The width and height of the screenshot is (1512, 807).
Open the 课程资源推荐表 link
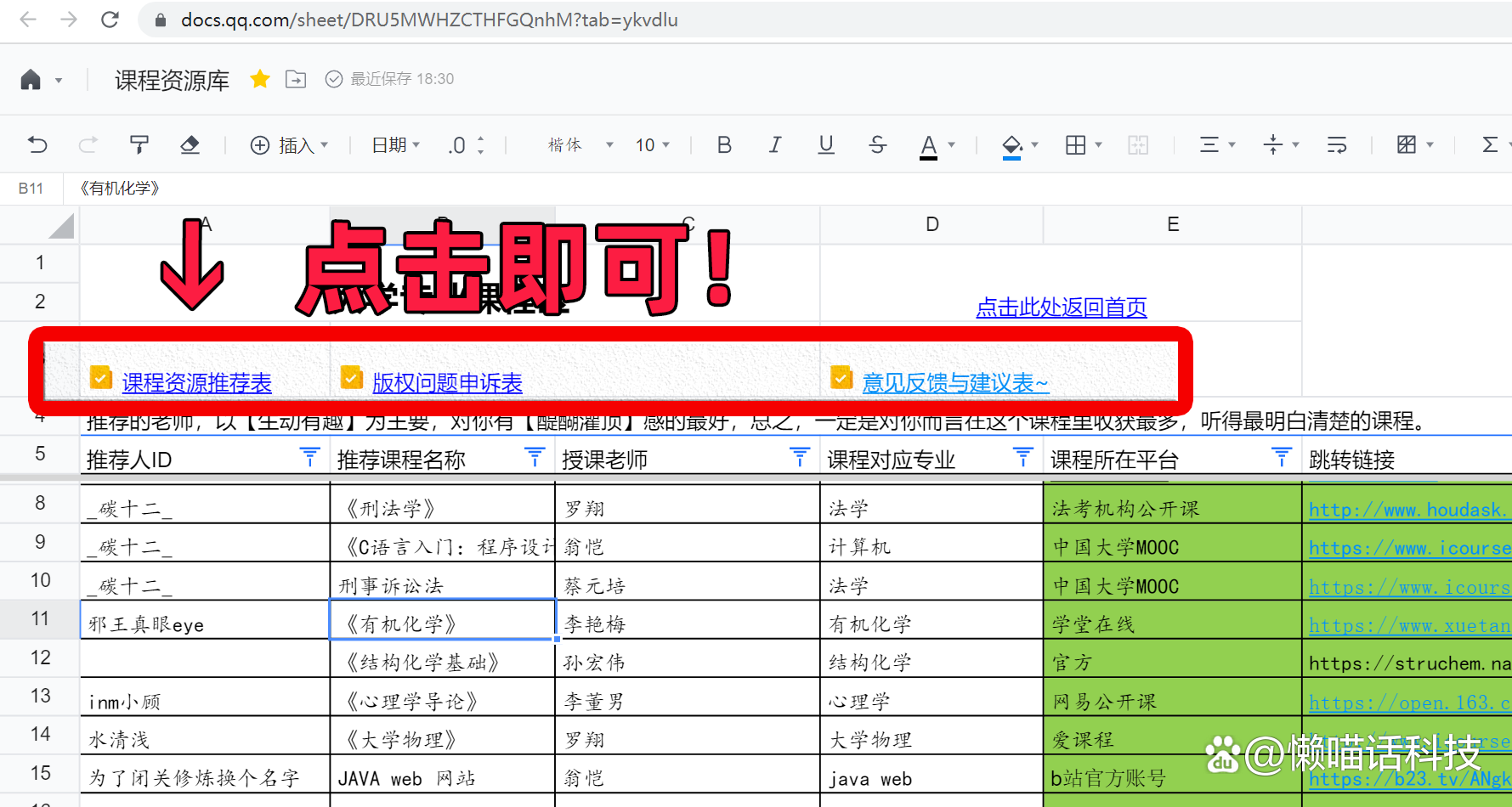click(196, 382)
